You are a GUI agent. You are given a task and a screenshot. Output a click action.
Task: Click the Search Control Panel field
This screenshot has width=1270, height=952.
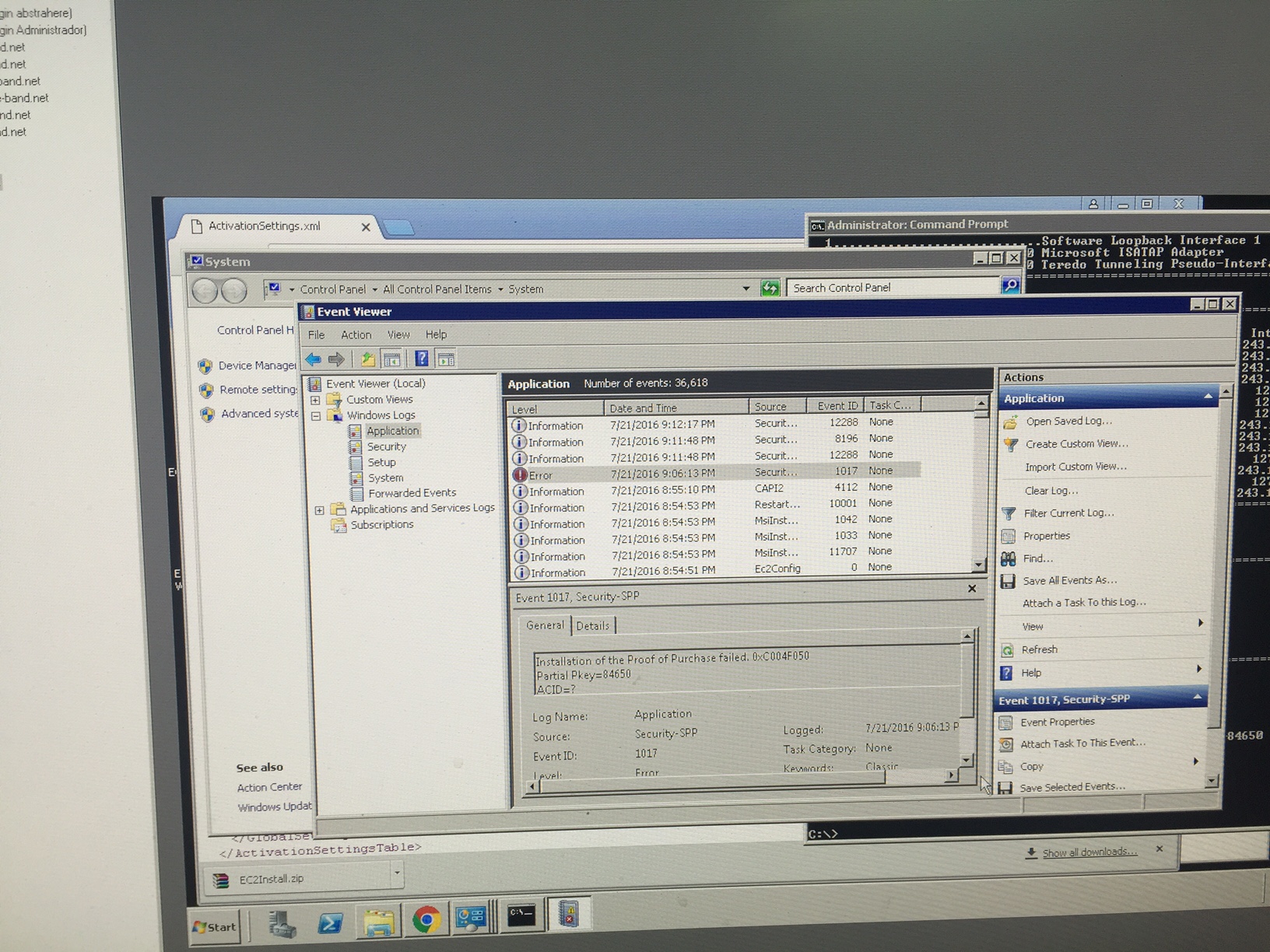click(x=893, y=288)
